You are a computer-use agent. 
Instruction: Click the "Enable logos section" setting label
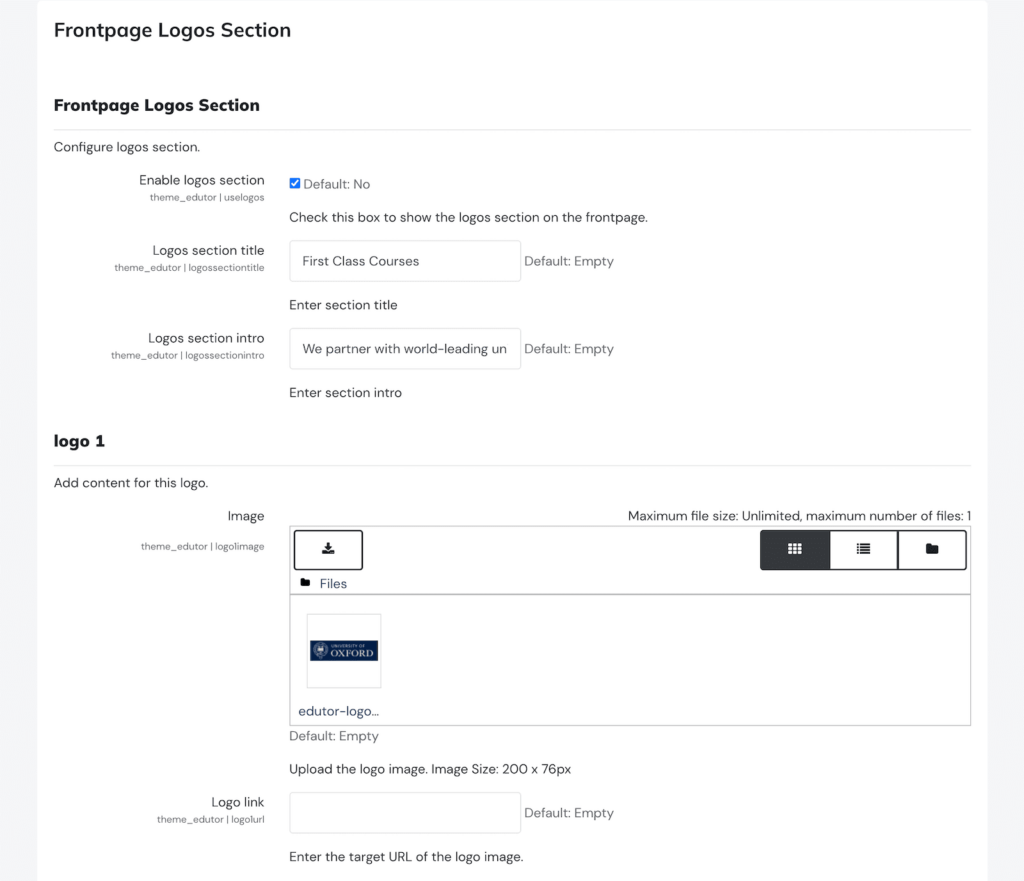201,181
